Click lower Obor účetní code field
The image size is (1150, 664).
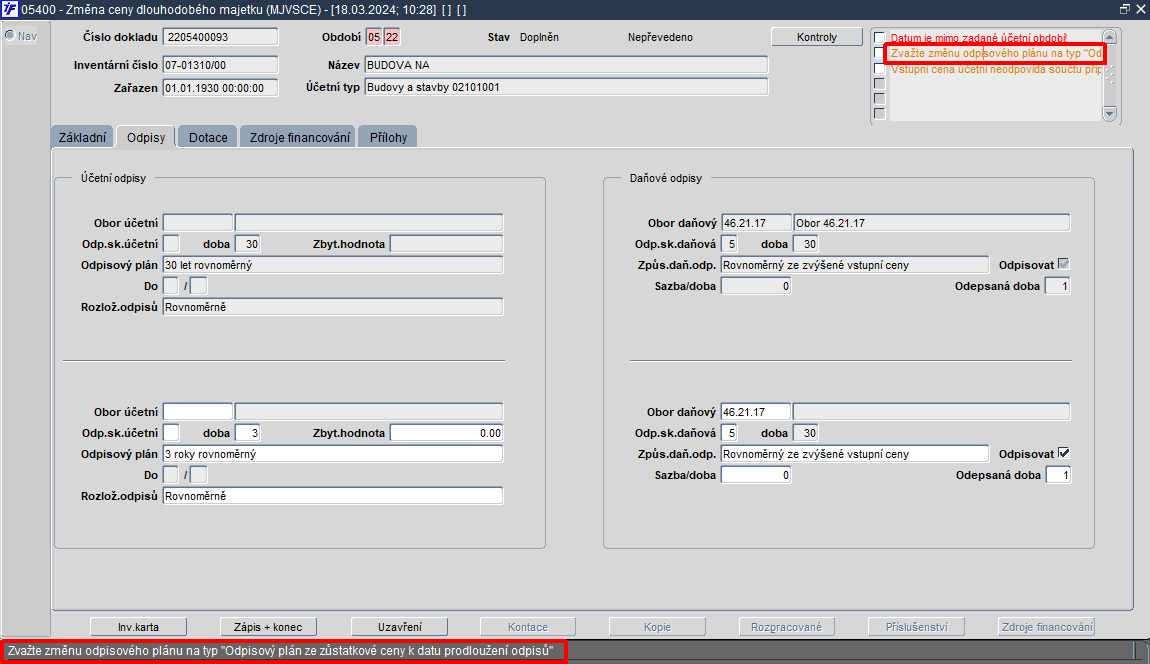[197, 412]
